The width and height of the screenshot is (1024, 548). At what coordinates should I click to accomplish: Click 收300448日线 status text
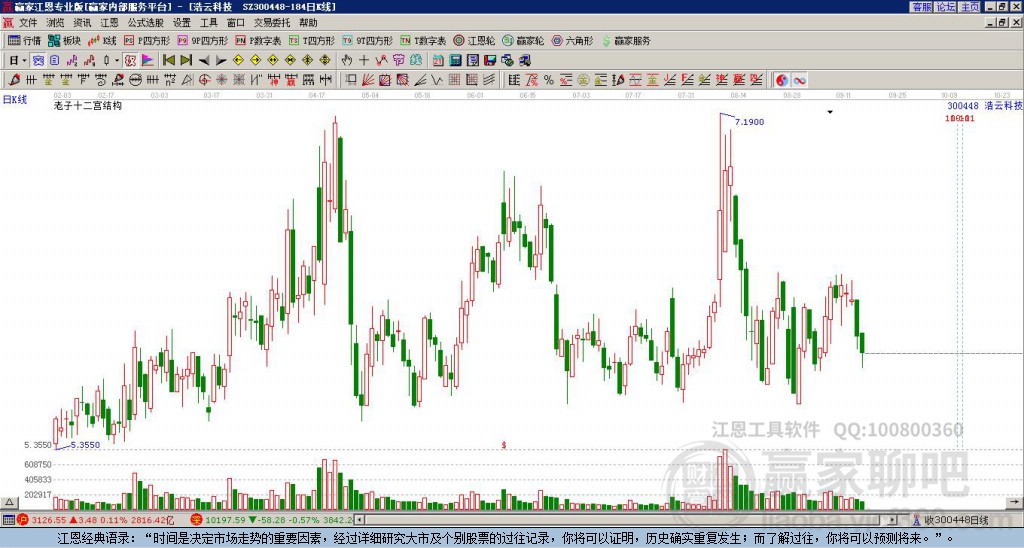click(955, 520)
